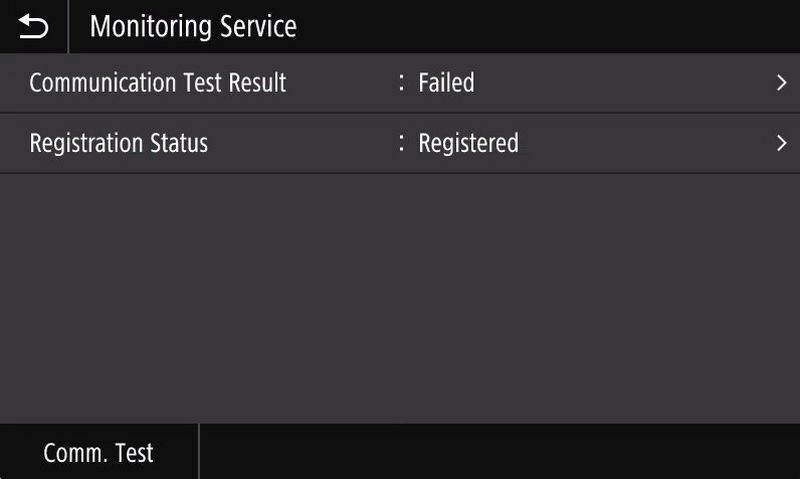This screenshot has height=479, width=800.
Task: Click colon separator before Failed
Action: 402,83
